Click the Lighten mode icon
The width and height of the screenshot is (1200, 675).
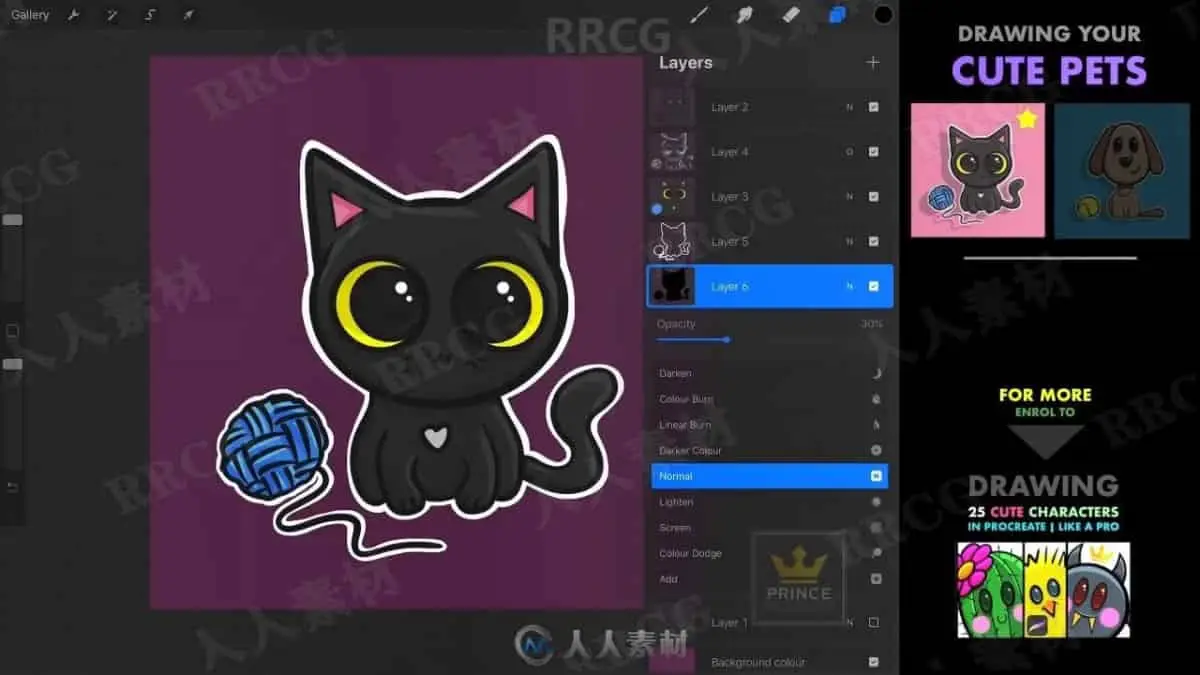[876, 502]
